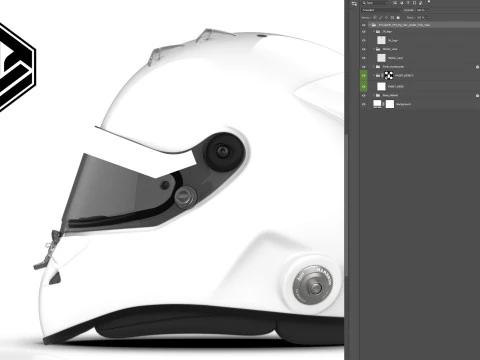Open the collapsed panel dock icon beside Layers

pyautogui.click(x=354, y=4)
